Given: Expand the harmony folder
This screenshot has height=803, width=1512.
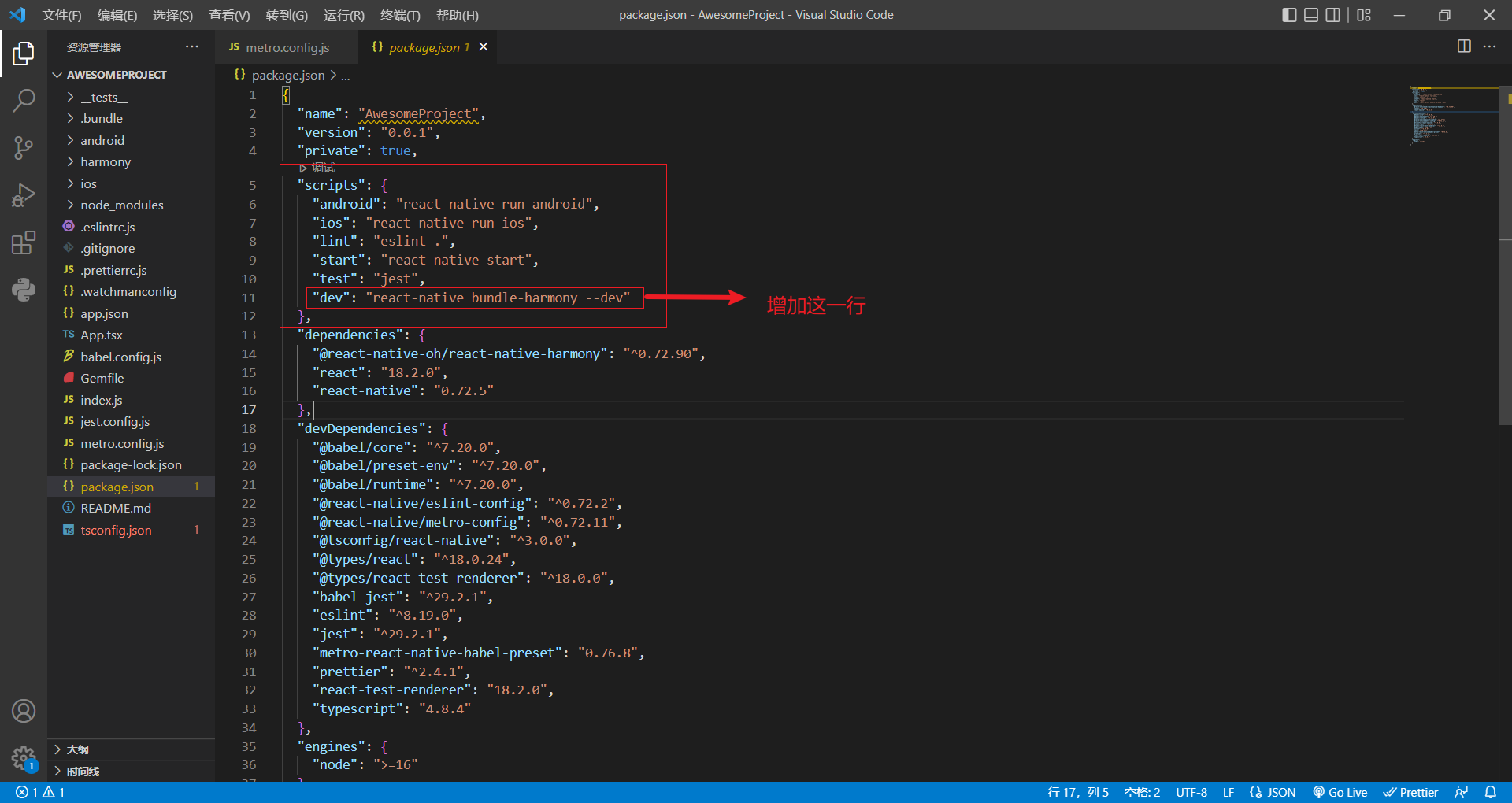Looking at the screenshot, I should (x=131, y=161).
